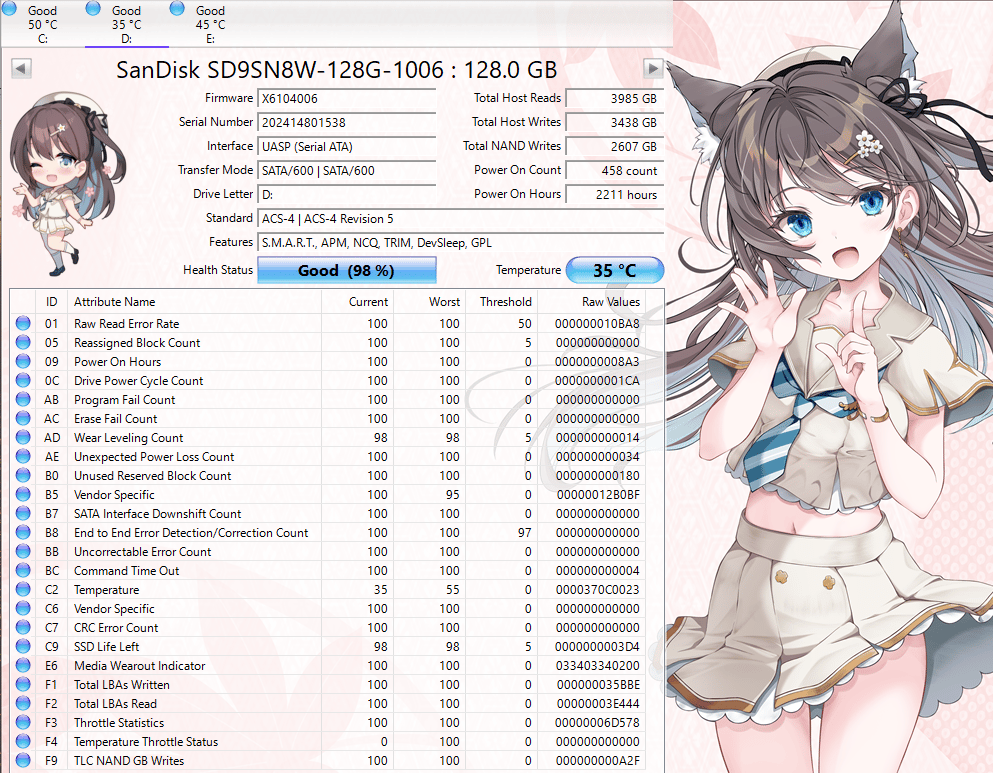
Task: Click the status orb for Media Wearout Indicator
Action: click(x=23, y=665)
